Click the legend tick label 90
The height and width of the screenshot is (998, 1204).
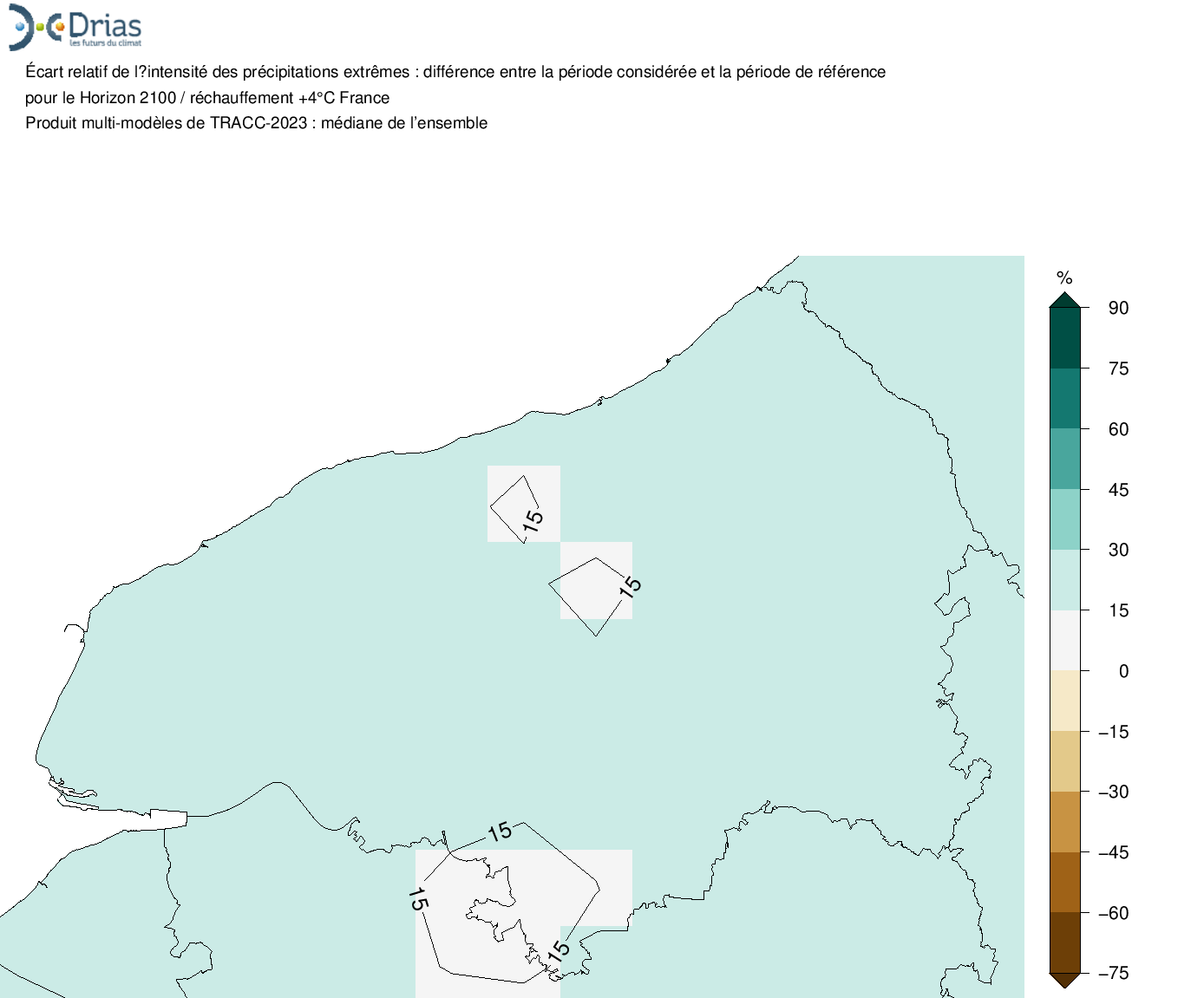click(1118, 308)
